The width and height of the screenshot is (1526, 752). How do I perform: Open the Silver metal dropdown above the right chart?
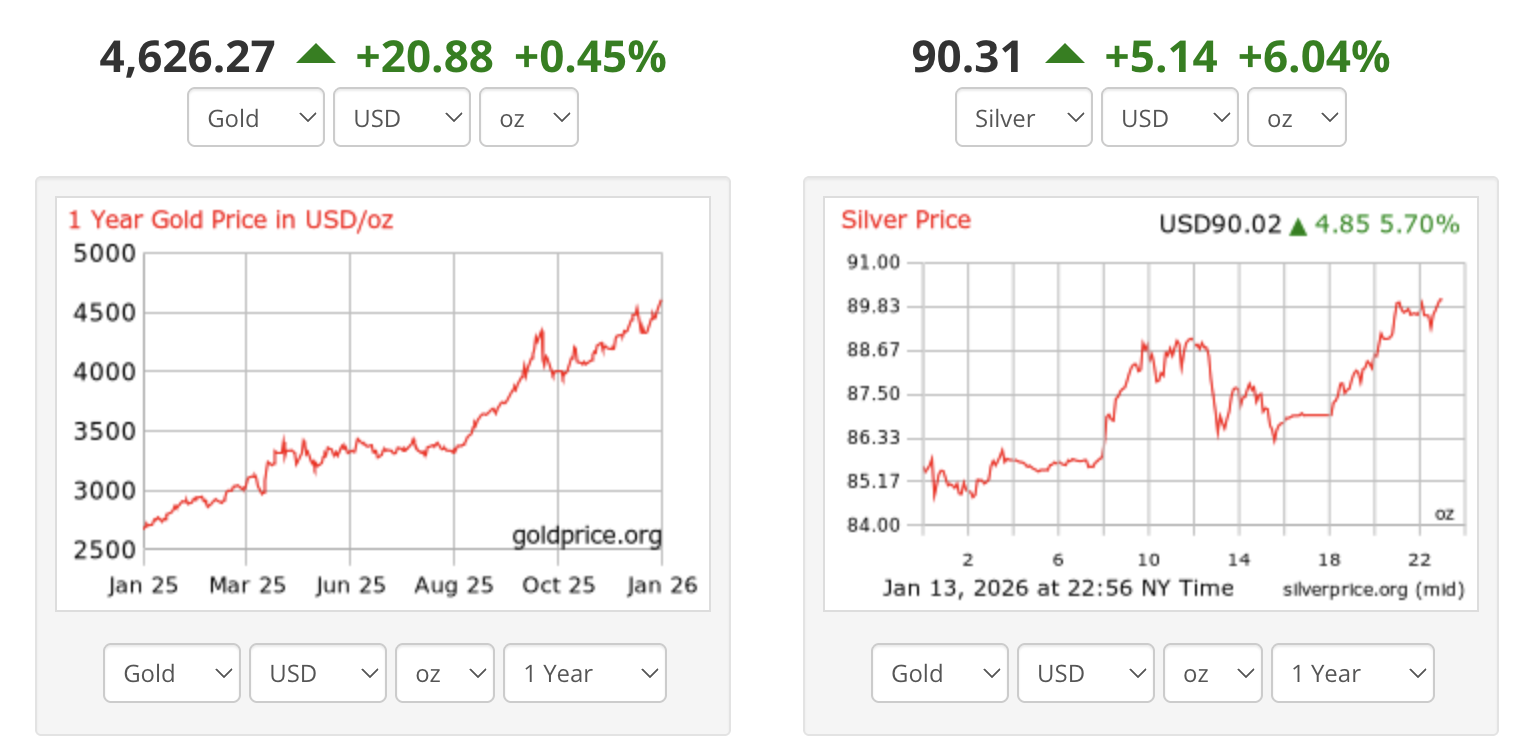click(x=1023, y=116)
